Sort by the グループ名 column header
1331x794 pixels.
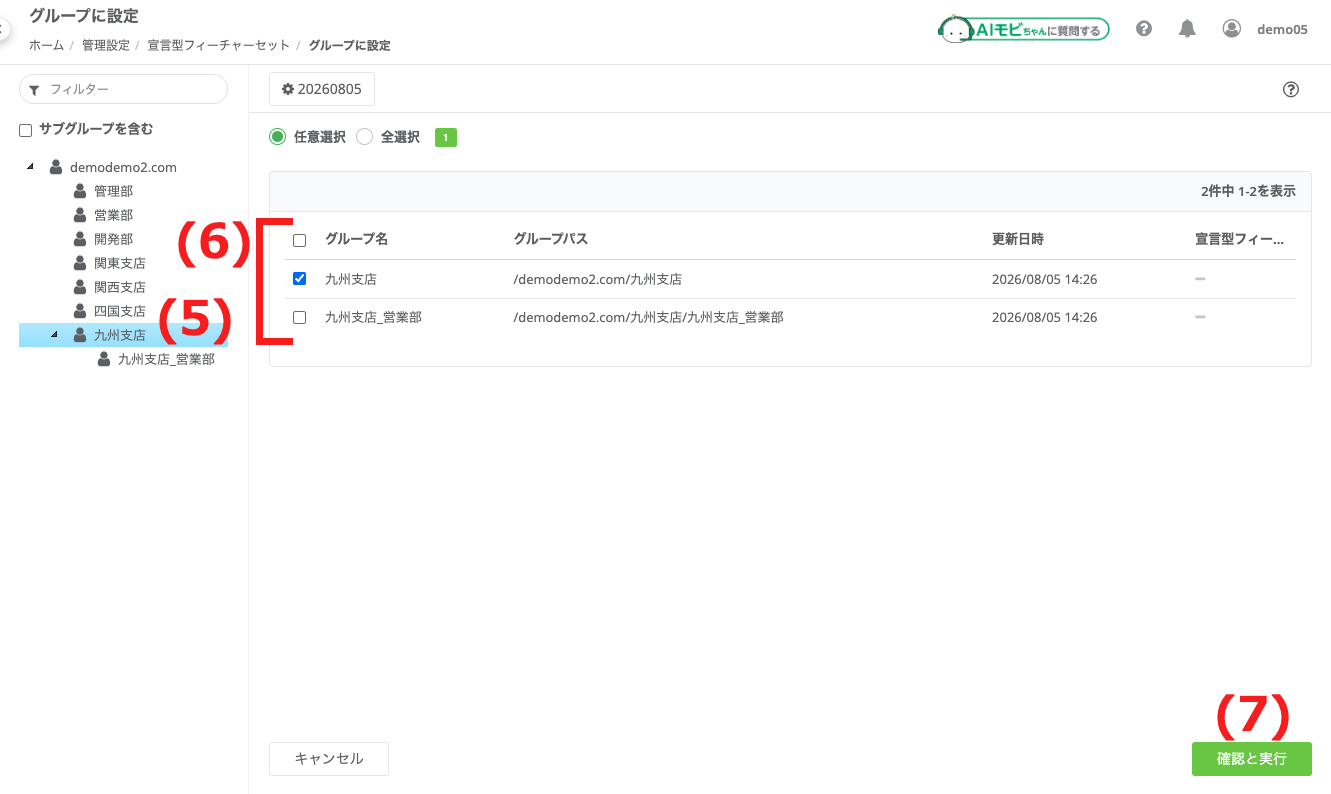tap(356, 240)
